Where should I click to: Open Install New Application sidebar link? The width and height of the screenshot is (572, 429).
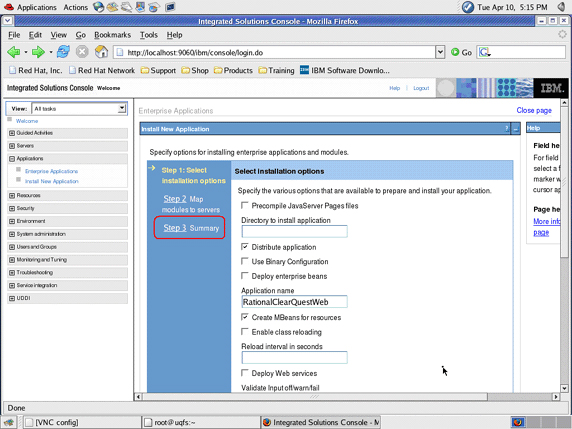point(51,181)
